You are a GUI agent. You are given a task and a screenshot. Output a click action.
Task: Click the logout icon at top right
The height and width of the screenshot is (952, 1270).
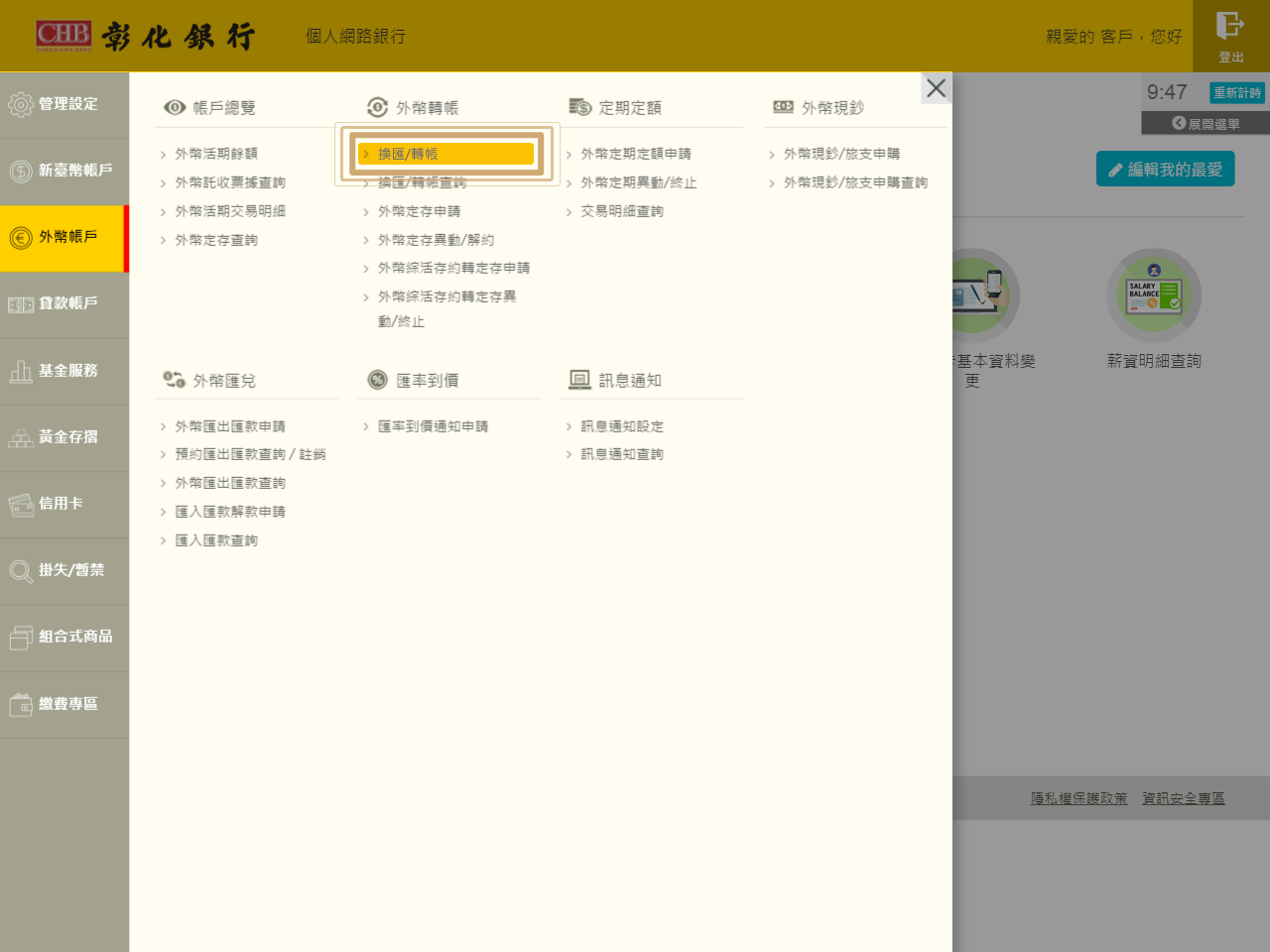coord(1230,27)
